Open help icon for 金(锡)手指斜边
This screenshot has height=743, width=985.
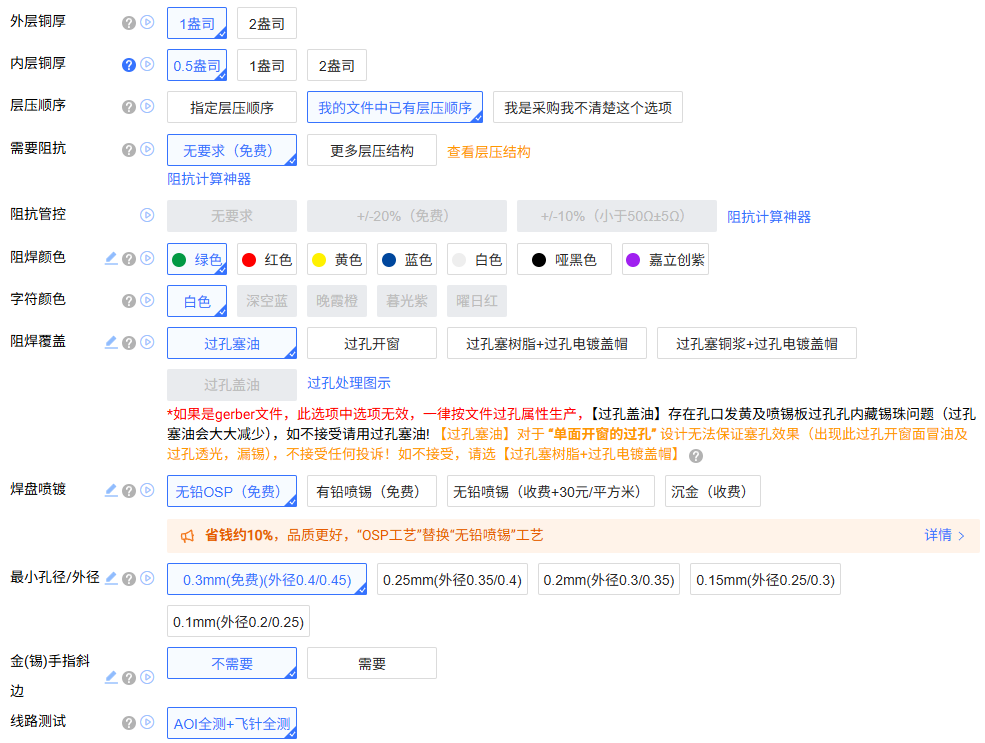[129, 678]
